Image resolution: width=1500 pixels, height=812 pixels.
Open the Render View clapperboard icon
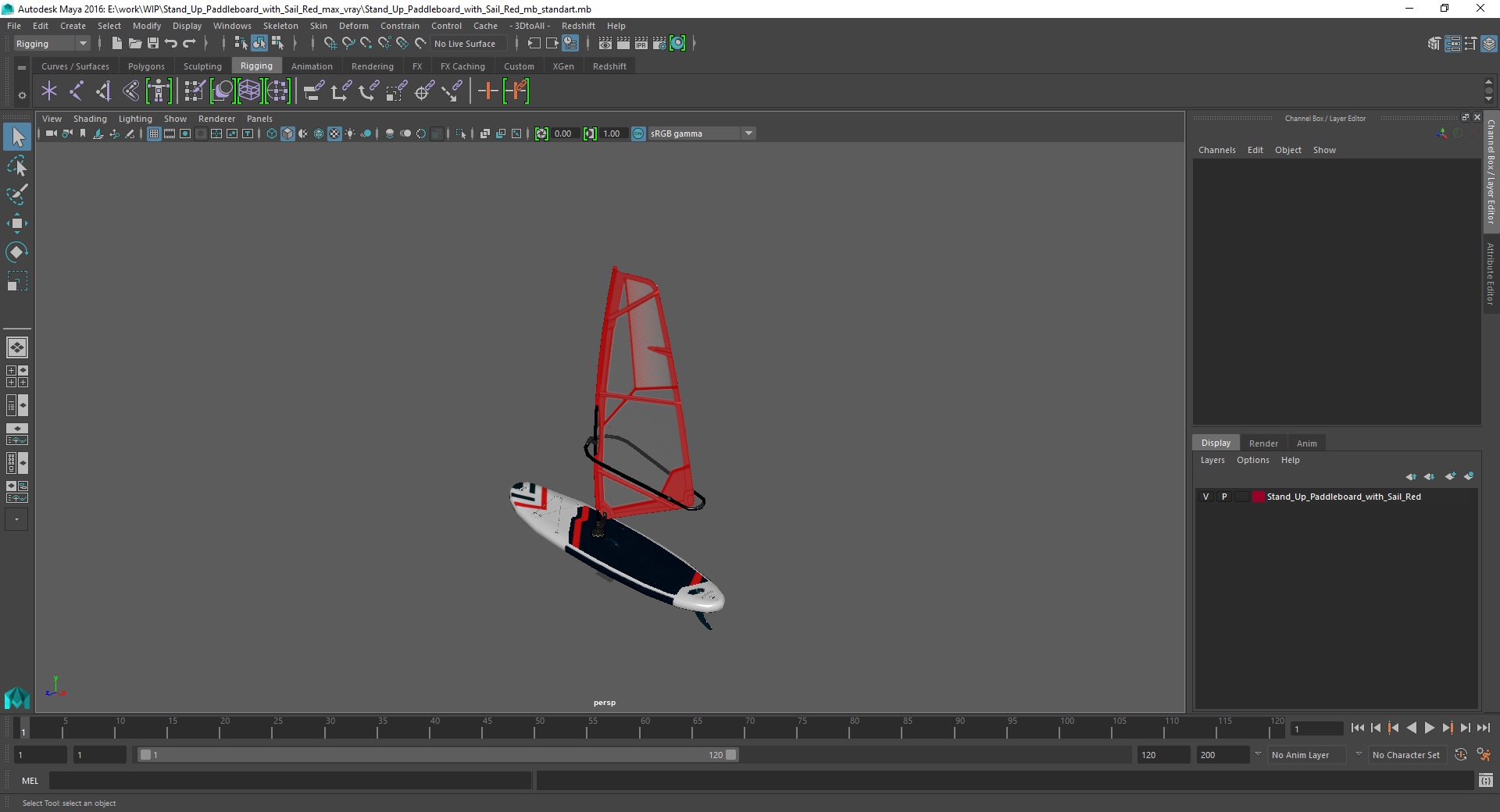(605, 44)
